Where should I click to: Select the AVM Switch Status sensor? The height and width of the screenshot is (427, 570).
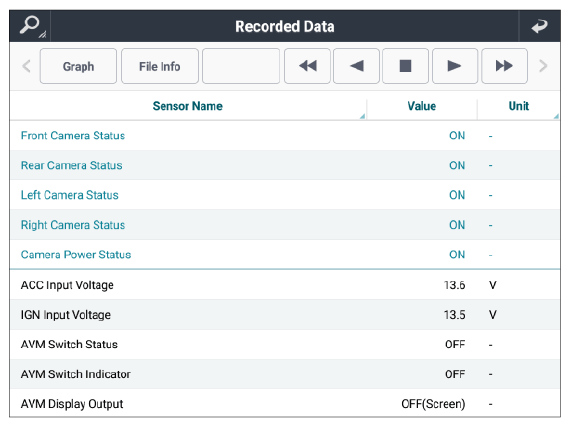click(285, 345)
